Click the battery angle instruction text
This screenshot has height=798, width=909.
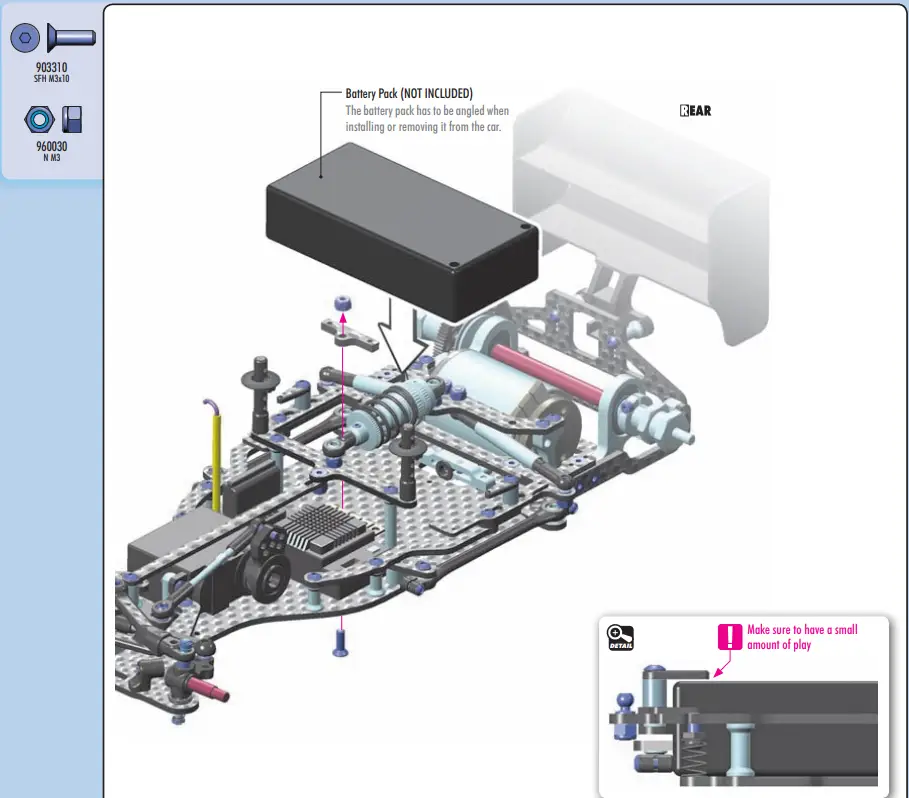(427, 119)
